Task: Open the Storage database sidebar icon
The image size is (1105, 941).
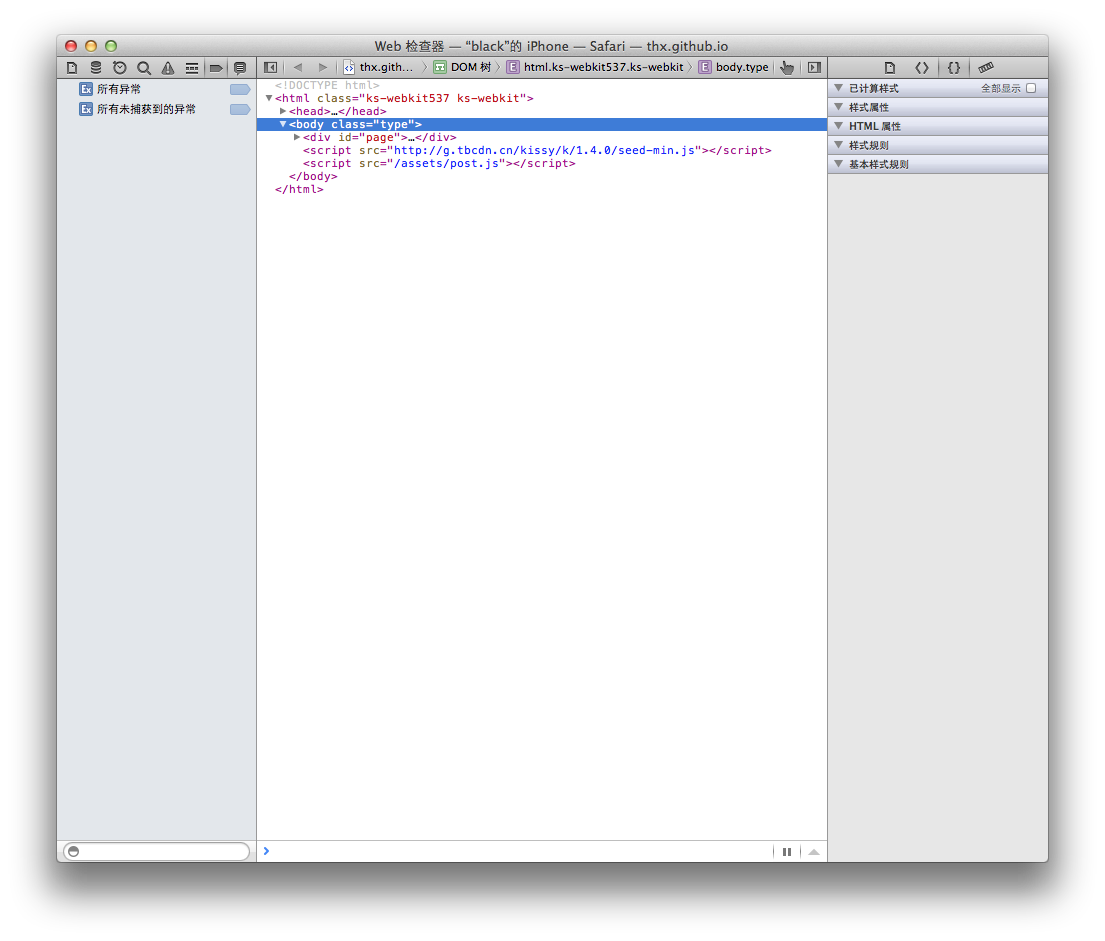Action: click(x=96, y=68)
